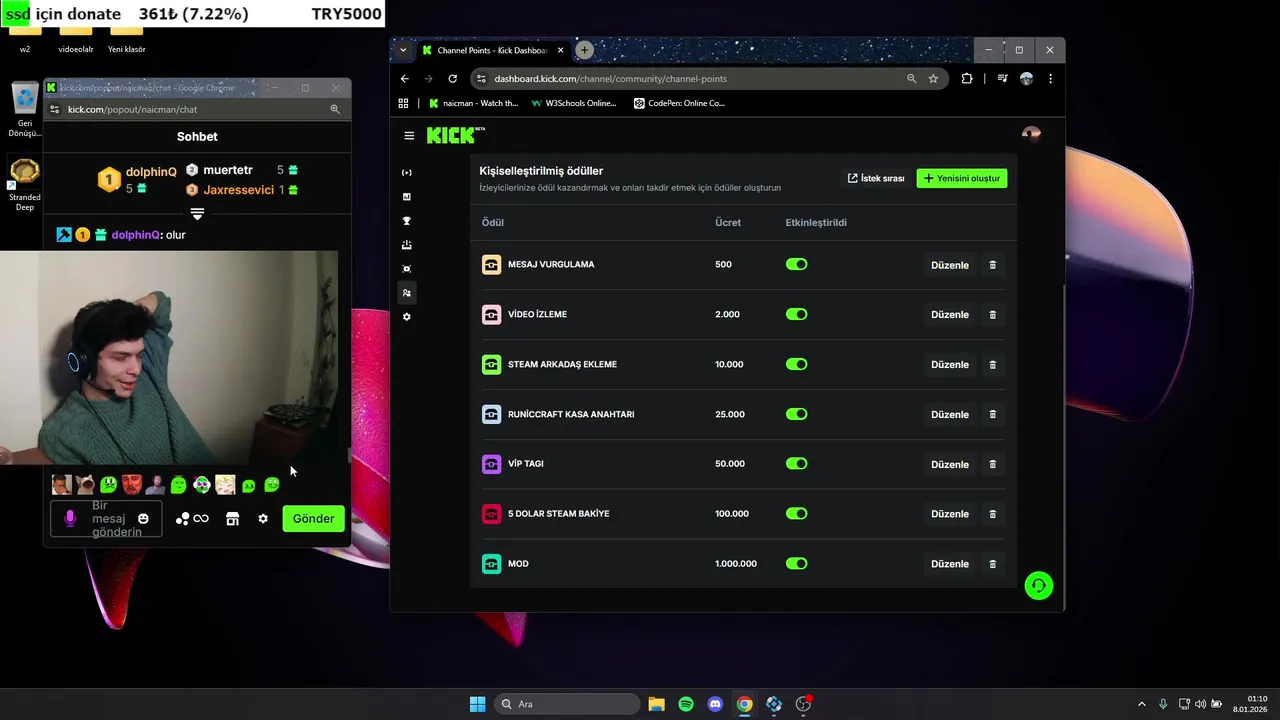1280x720 pixels.
Task: Delete the VİDEO İZLEME reward
Action: [992, 315]
